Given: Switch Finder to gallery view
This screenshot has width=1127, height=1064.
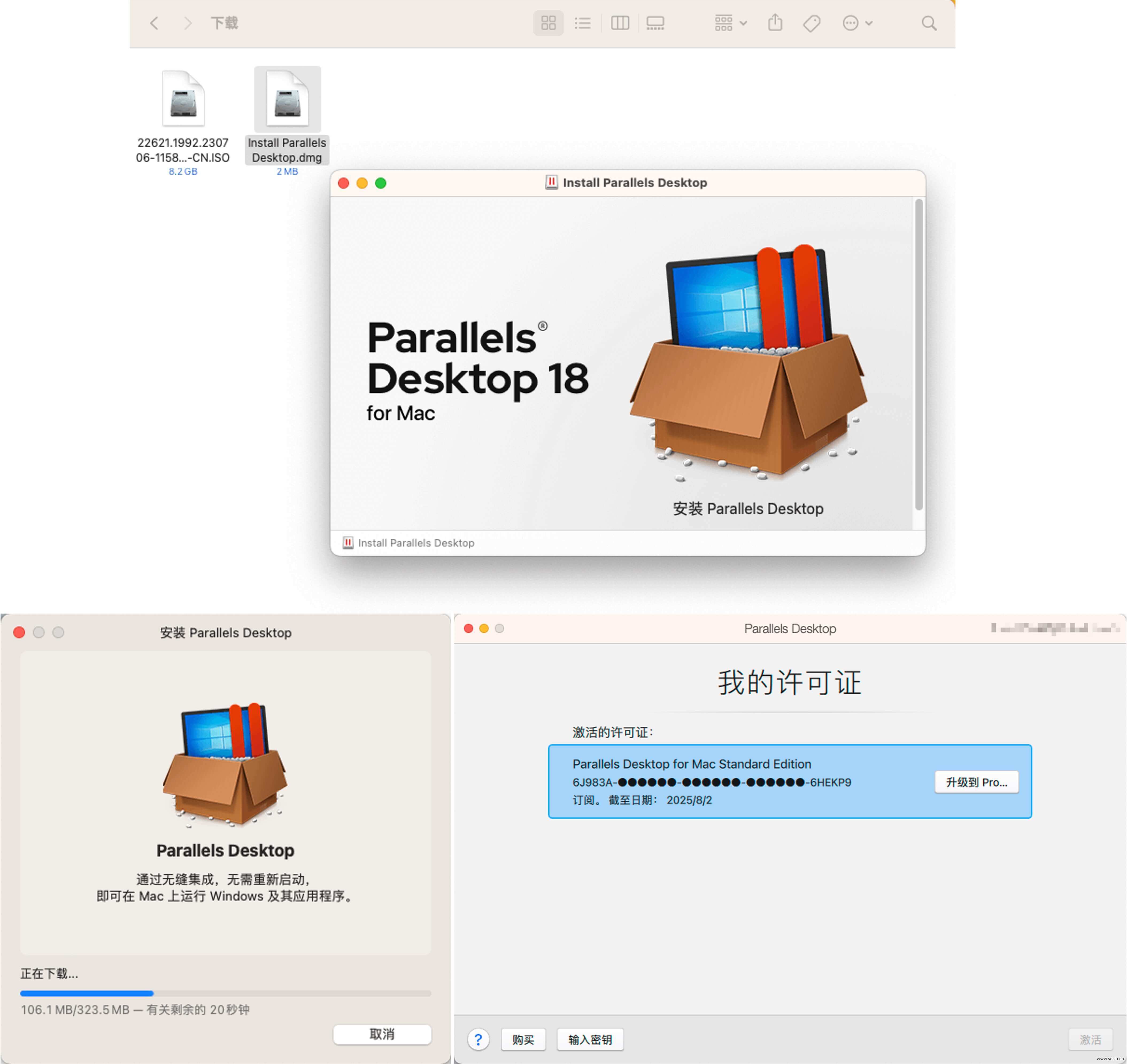Looking at the screenshot, I should [655, 23].
